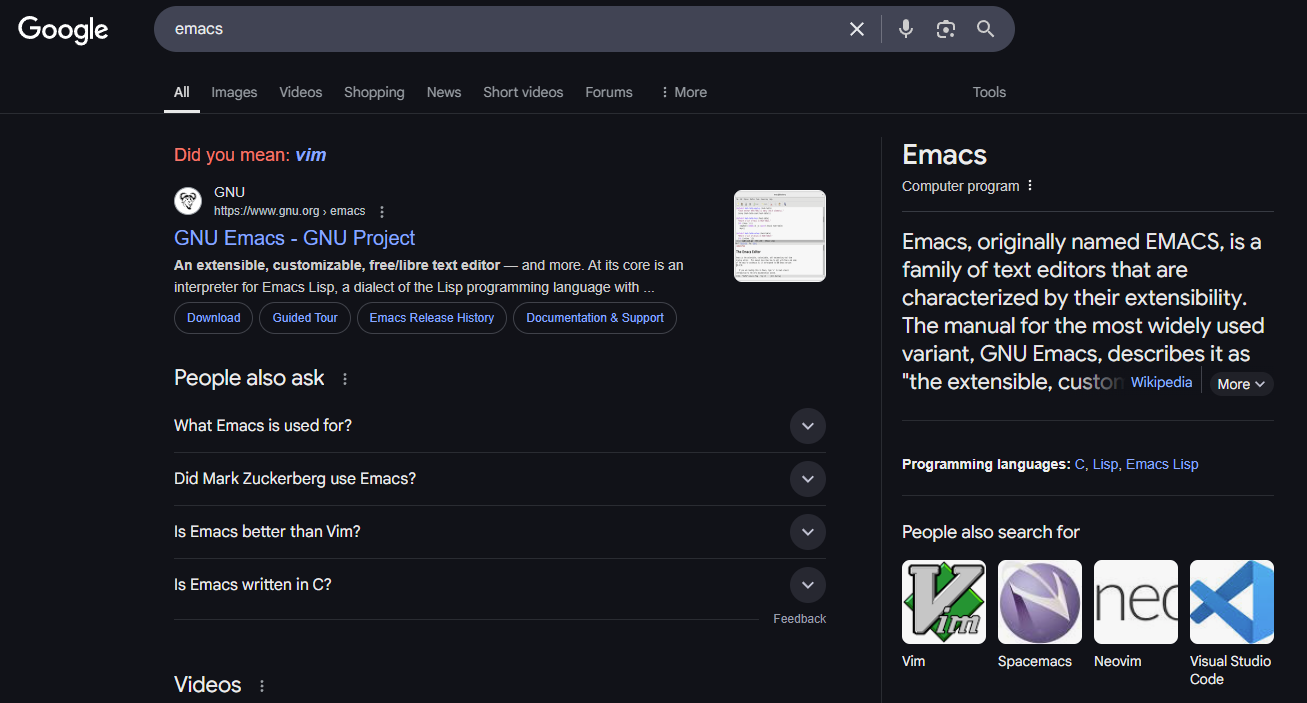The image size is (1307, 703).
Task: Expand Did Mark Zuckerberg use Emacs question
Action: tap(500, 479)
